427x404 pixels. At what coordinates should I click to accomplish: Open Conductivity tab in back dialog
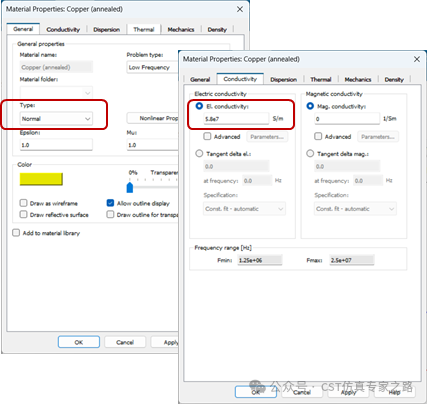coord(63,29)
